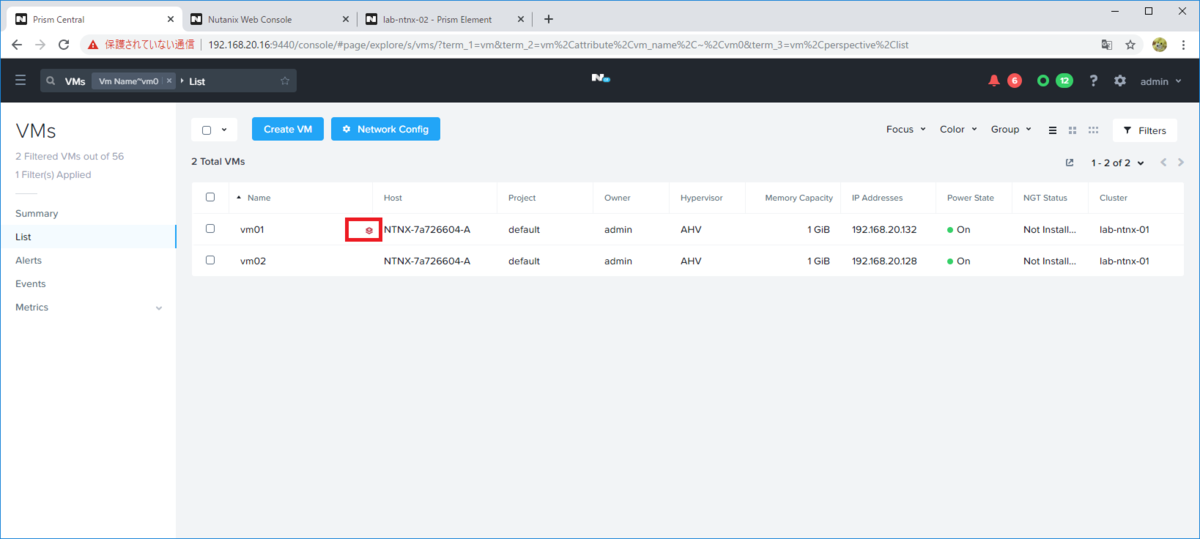1200x539 pixels.
Task: Open the alerts bell icon
Action: [x=994, y=81]
